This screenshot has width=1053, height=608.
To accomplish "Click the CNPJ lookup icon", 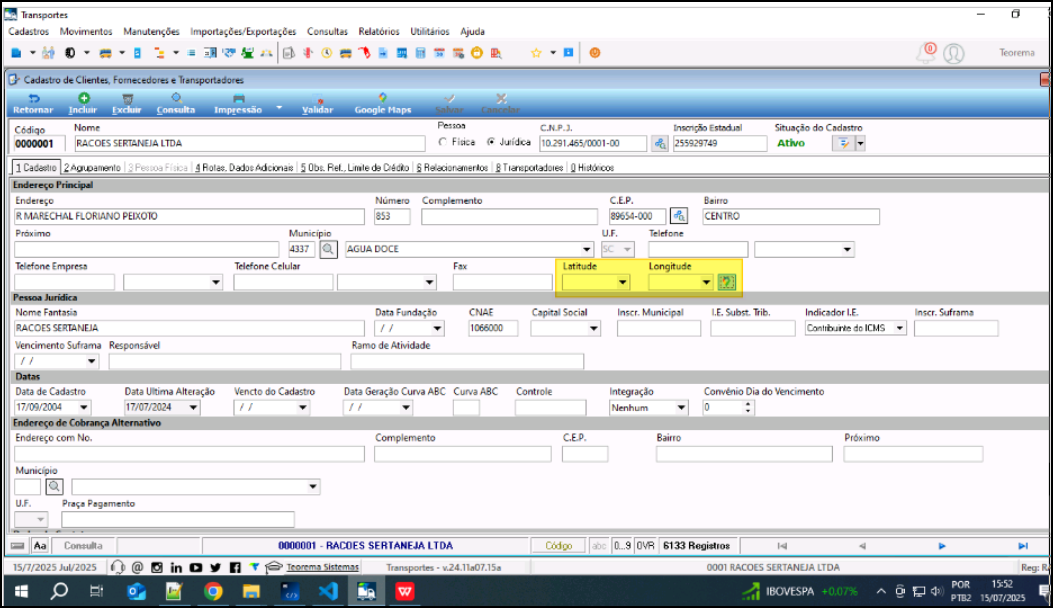I will click(x=659, y=143).
